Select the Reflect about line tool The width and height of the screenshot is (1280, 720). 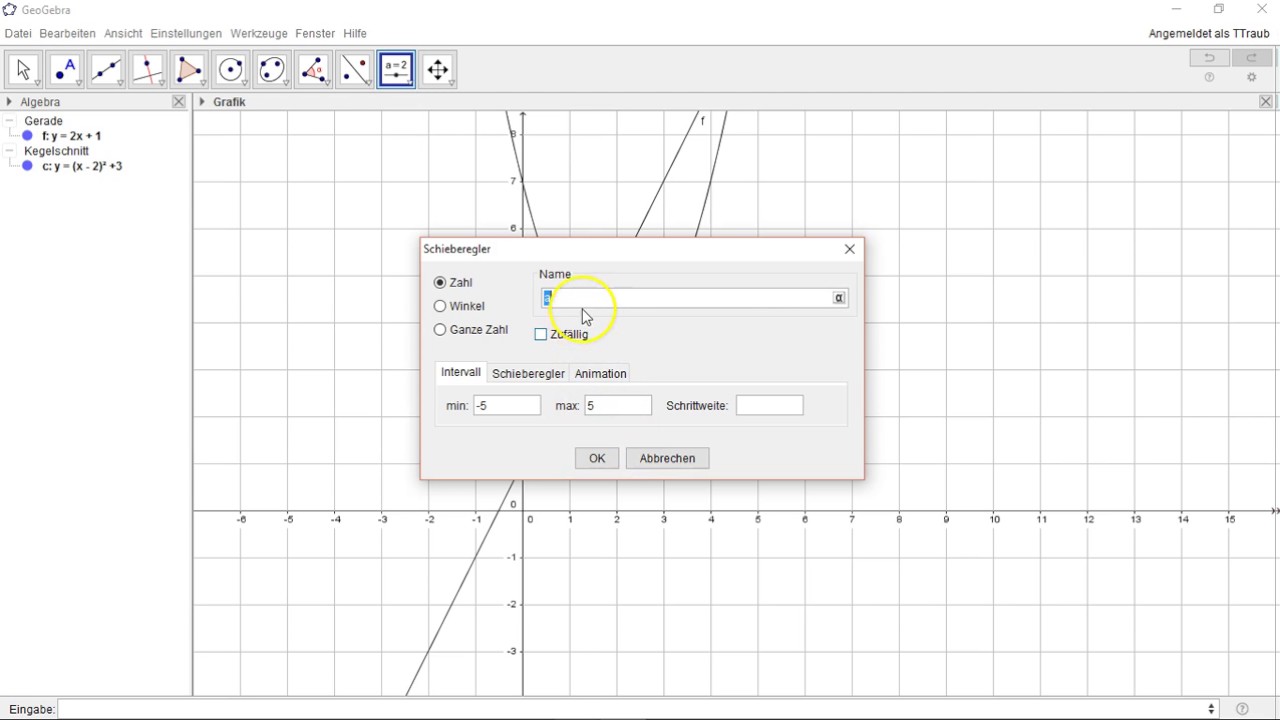click(x=355, y=69)
